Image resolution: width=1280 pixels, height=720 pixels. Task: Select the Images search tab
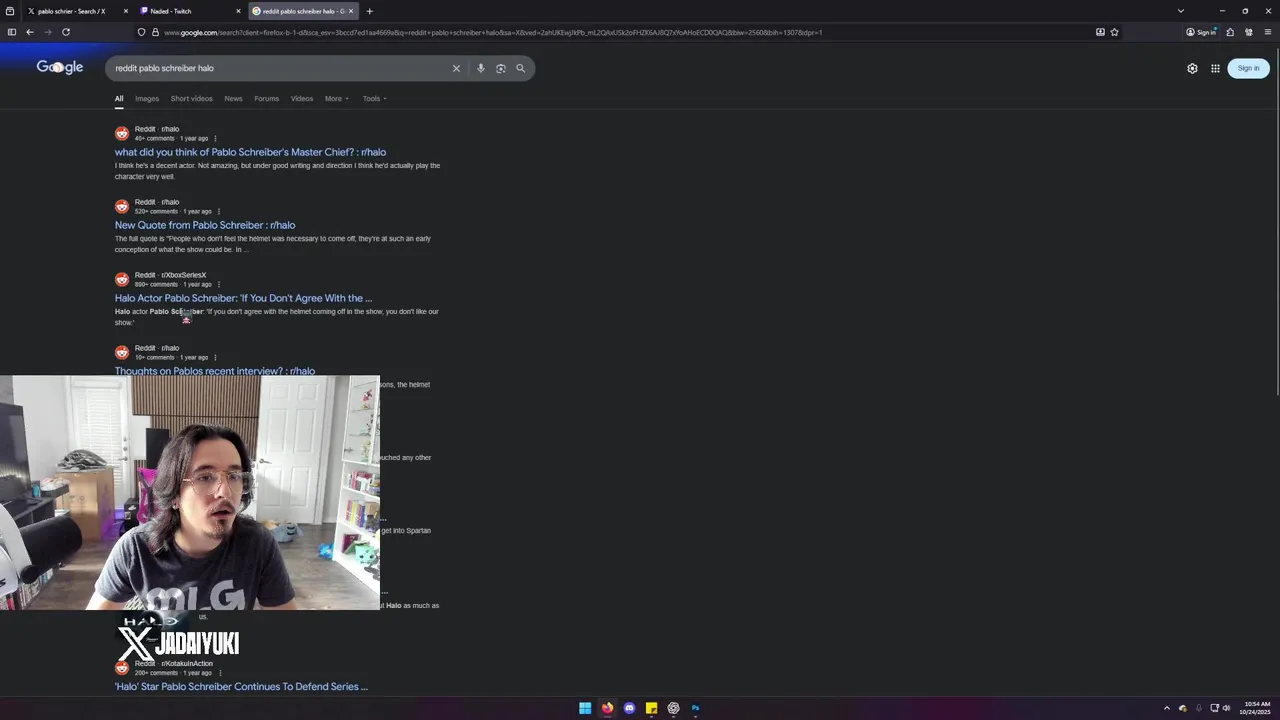pyautogui.click(x=147, y=98)
